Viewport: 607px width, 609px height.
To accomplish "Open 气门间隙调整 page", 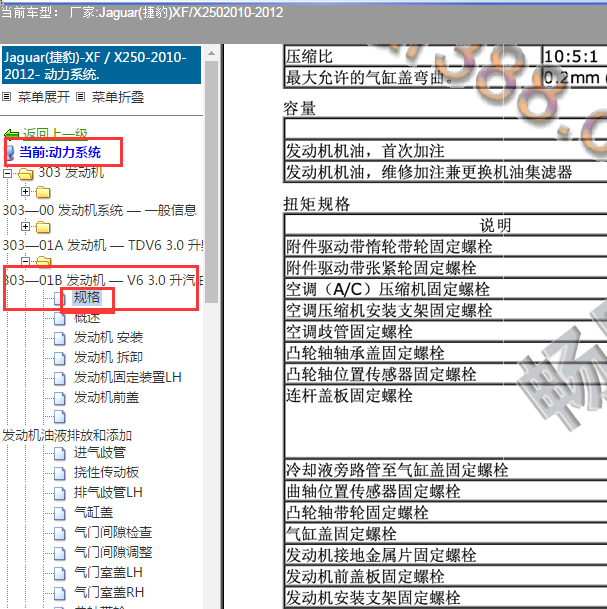I will (113, 552).
